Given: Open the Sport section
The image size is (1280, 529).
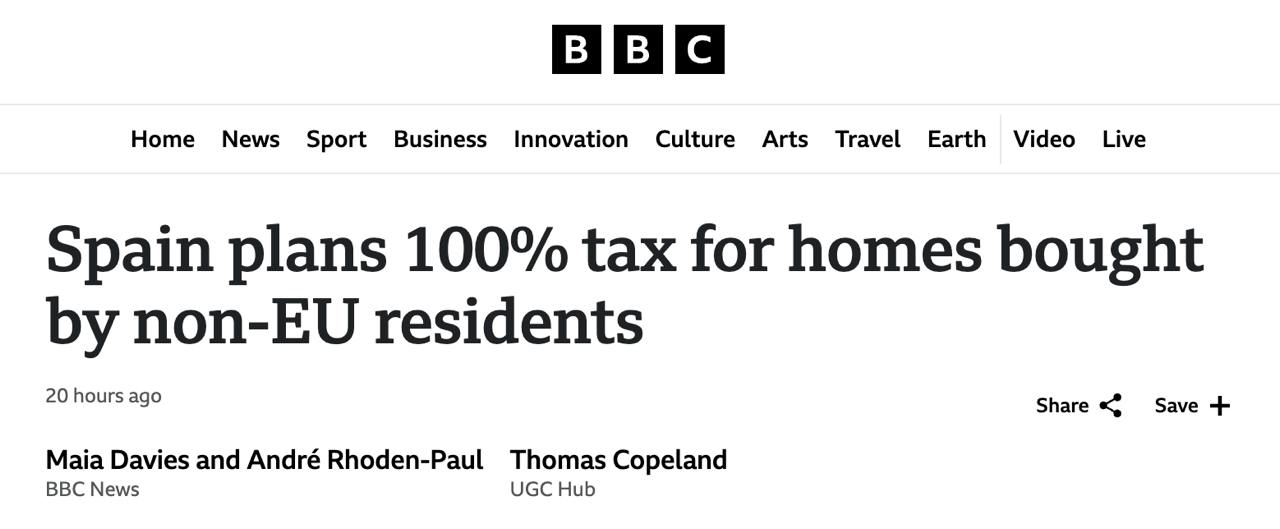Looking at the screenshot, I should (x=336, y=139).
